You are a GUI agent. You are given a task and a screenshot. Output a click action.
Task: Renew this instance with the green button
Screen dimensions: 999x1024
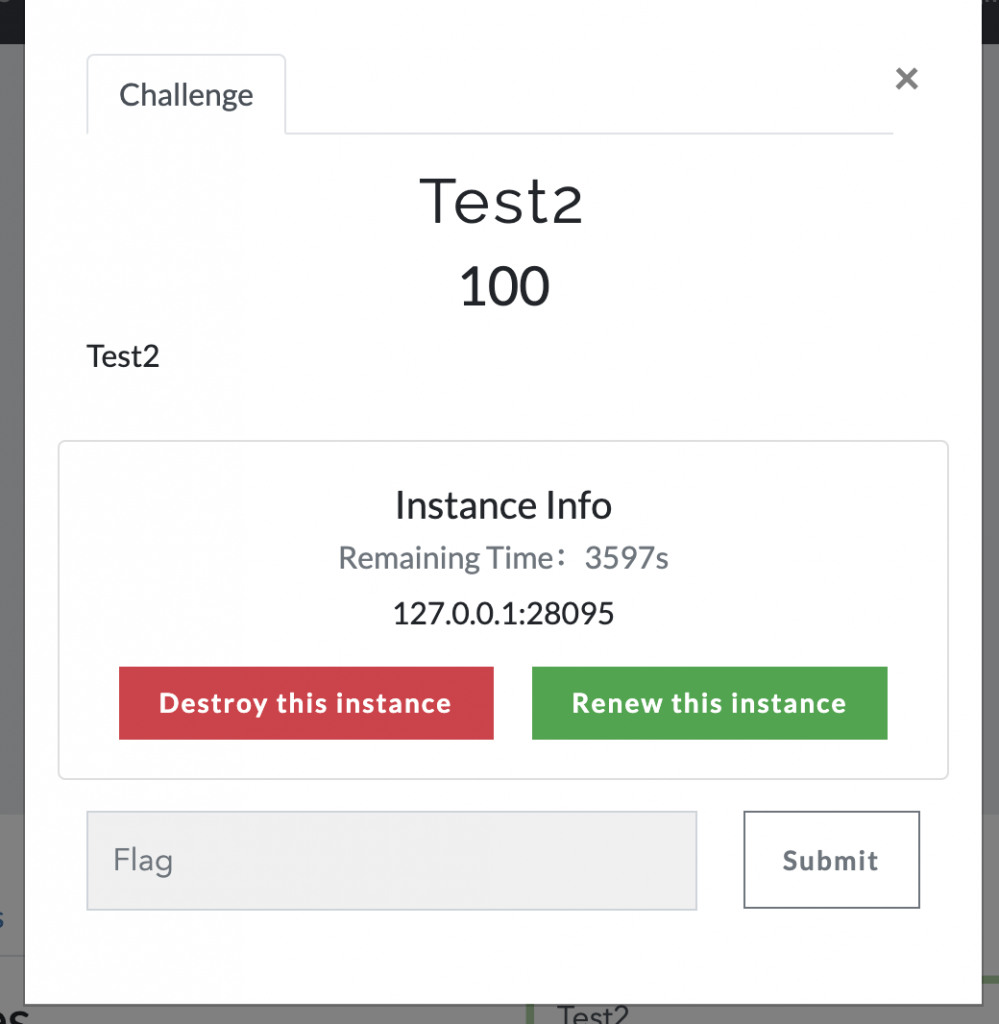709,703
